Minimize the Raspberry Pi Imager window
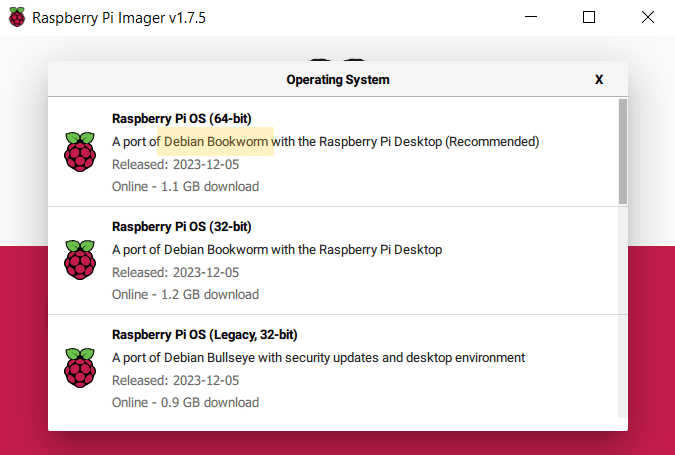The width and height of the screenshot is (675, 455). (534, 18)
